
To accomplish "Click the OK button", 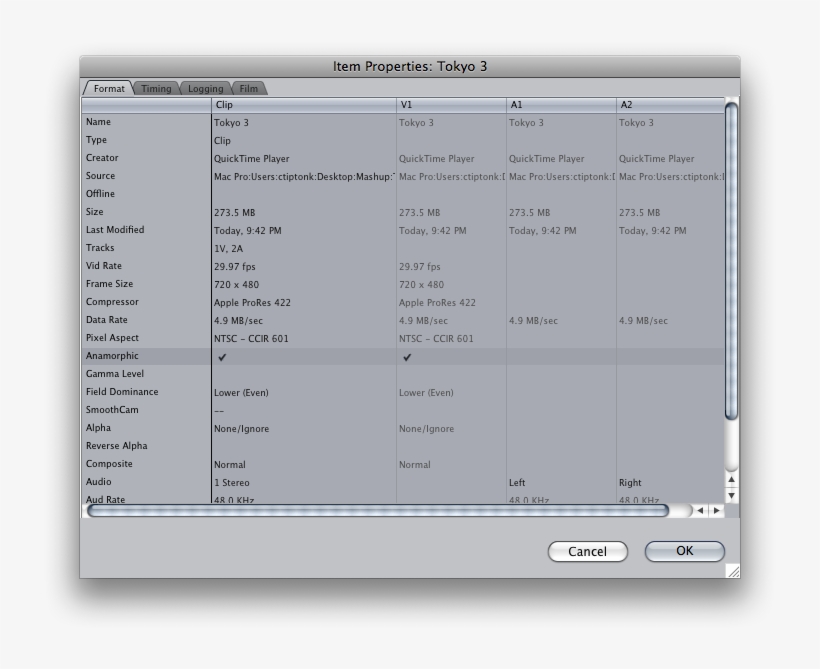I will click(684, 551).
